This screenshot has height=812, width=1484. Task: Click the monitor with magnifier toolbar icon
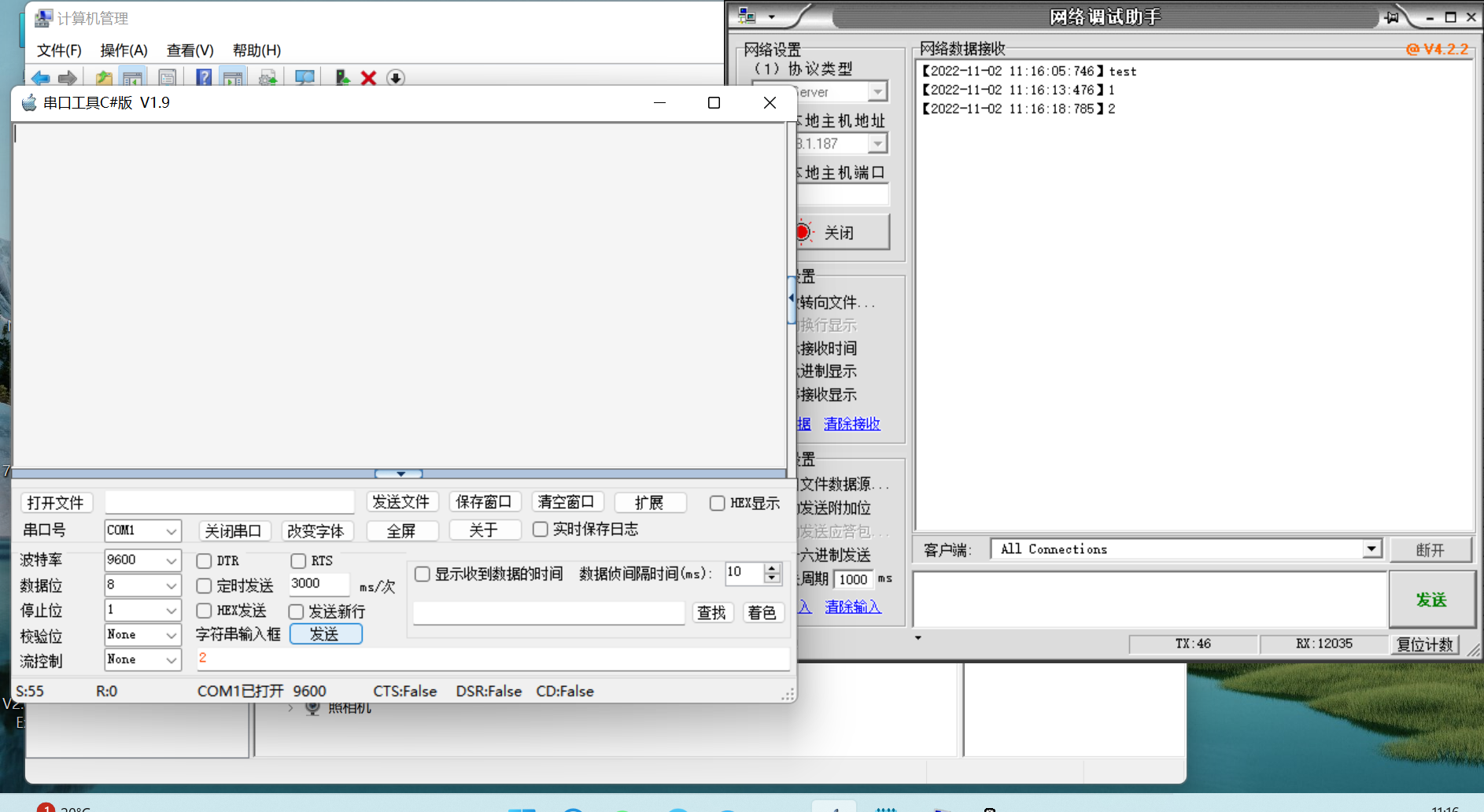point(304,77)
